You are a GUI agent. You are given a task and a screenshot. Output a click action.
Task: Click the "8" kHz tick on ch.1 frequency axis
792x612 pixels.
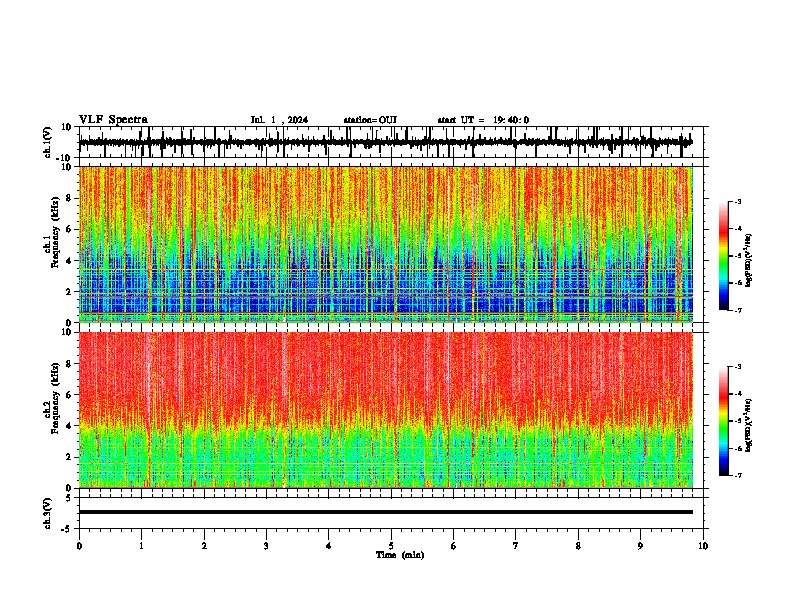click(70, 198)
